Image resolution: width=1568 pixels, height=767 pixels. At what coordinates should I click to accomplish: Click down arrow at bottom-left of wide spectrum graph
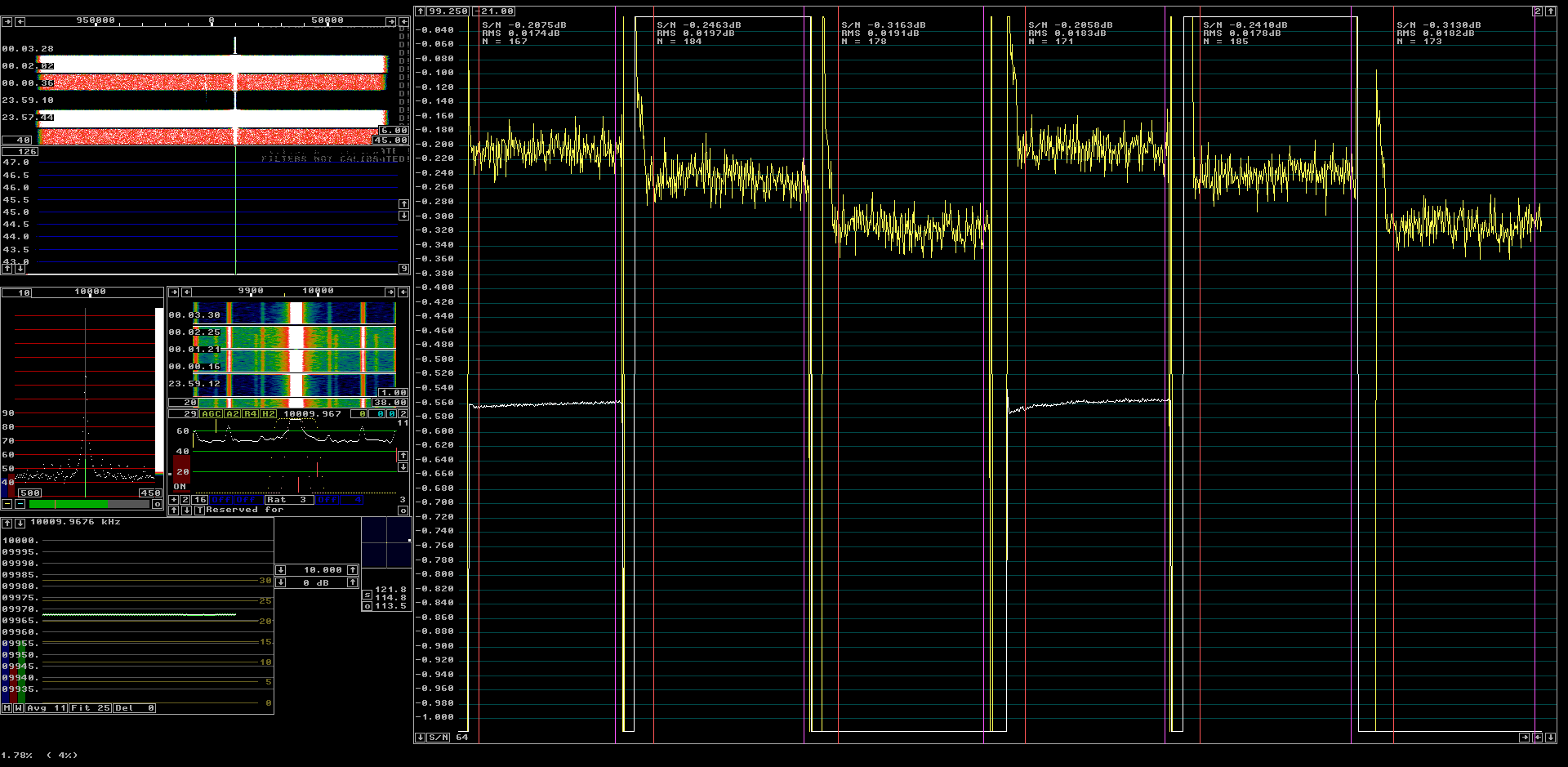point(20,268)
